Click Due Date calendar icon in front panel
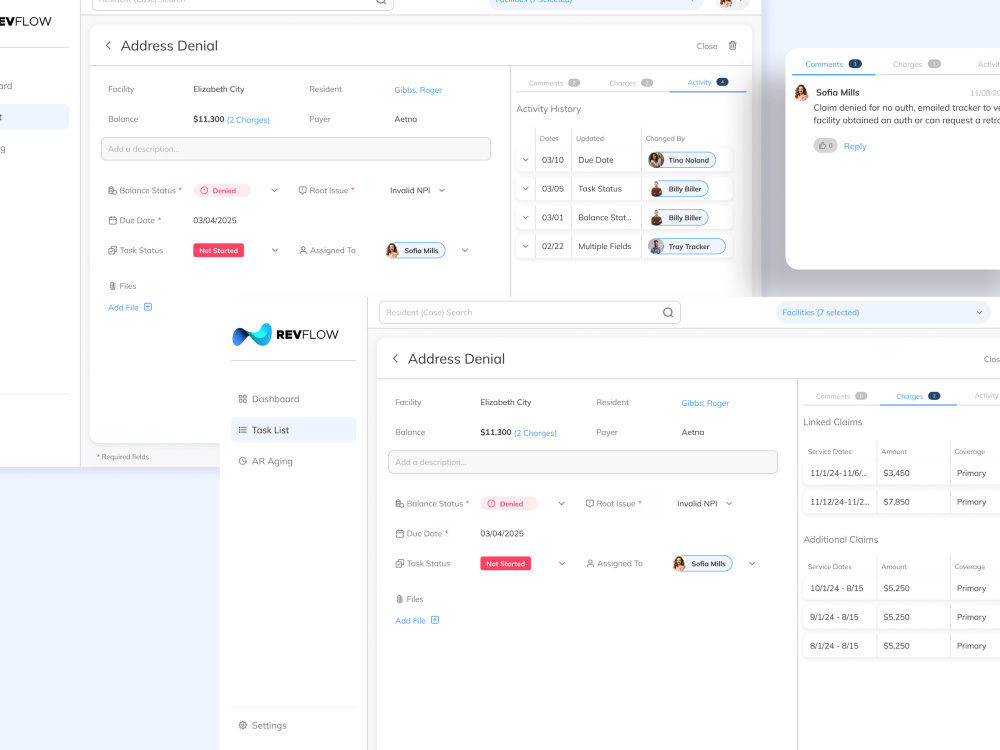The width and height of the screenshot is (1000, 750). [x=399, y=533]
